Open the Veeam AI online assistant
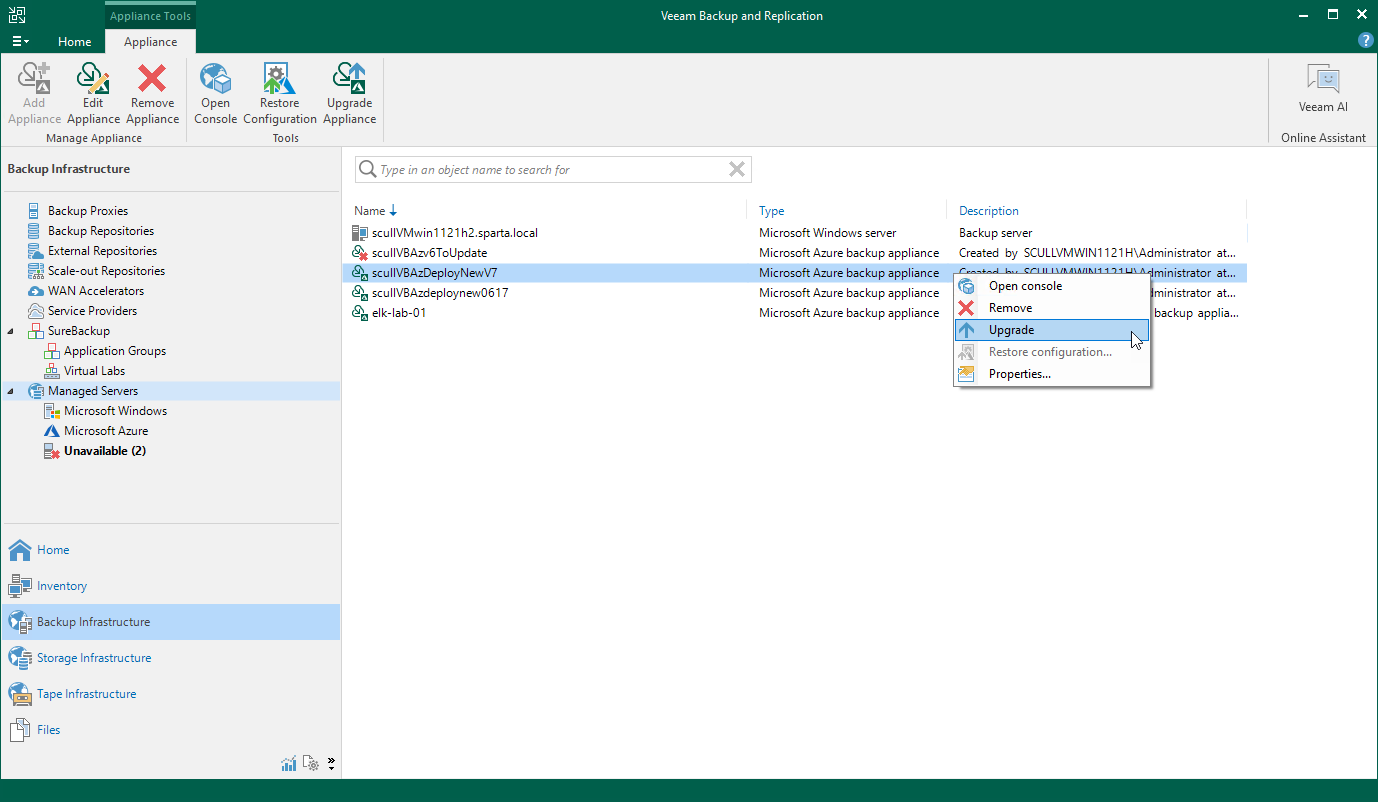 coord(1323,90)
